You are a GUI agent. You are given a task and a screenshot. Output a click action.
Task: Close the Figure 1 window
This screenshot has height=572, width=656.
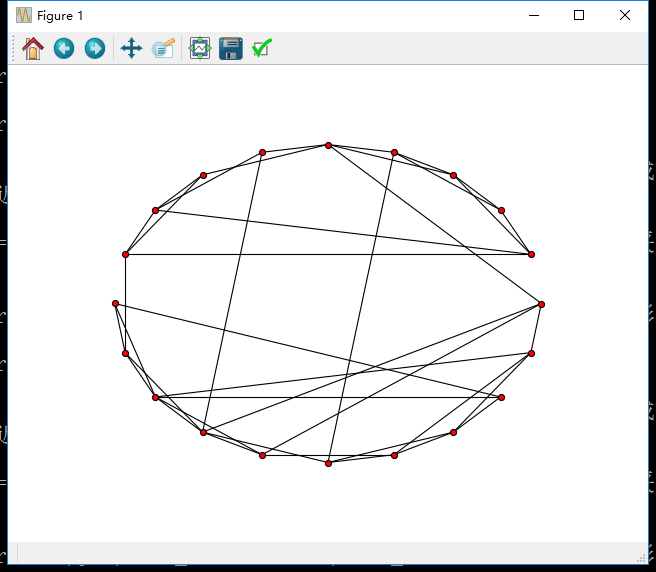[x=625, y=15]
